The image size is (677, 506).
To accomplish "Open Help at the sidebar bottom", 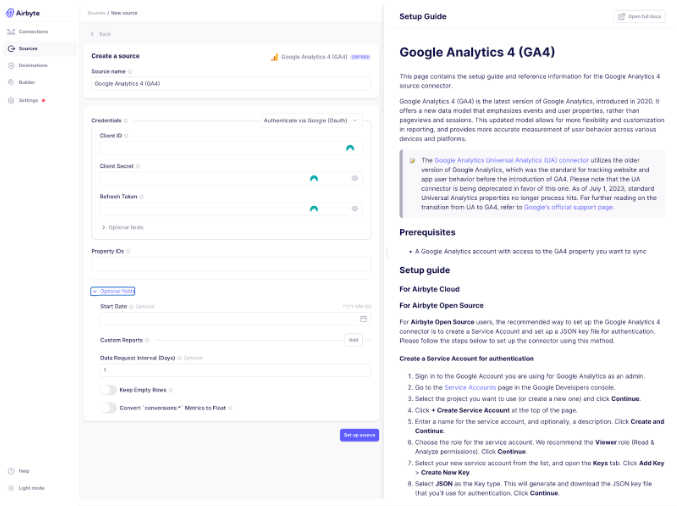I will tap(23, 470).
